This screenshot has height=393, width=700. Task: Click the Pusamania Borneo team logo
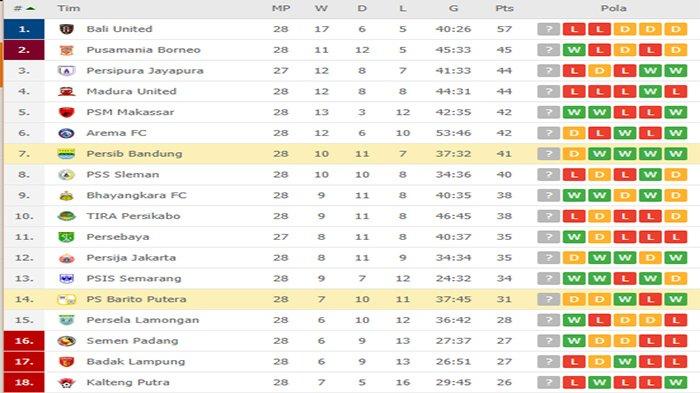tap(67, 50)
